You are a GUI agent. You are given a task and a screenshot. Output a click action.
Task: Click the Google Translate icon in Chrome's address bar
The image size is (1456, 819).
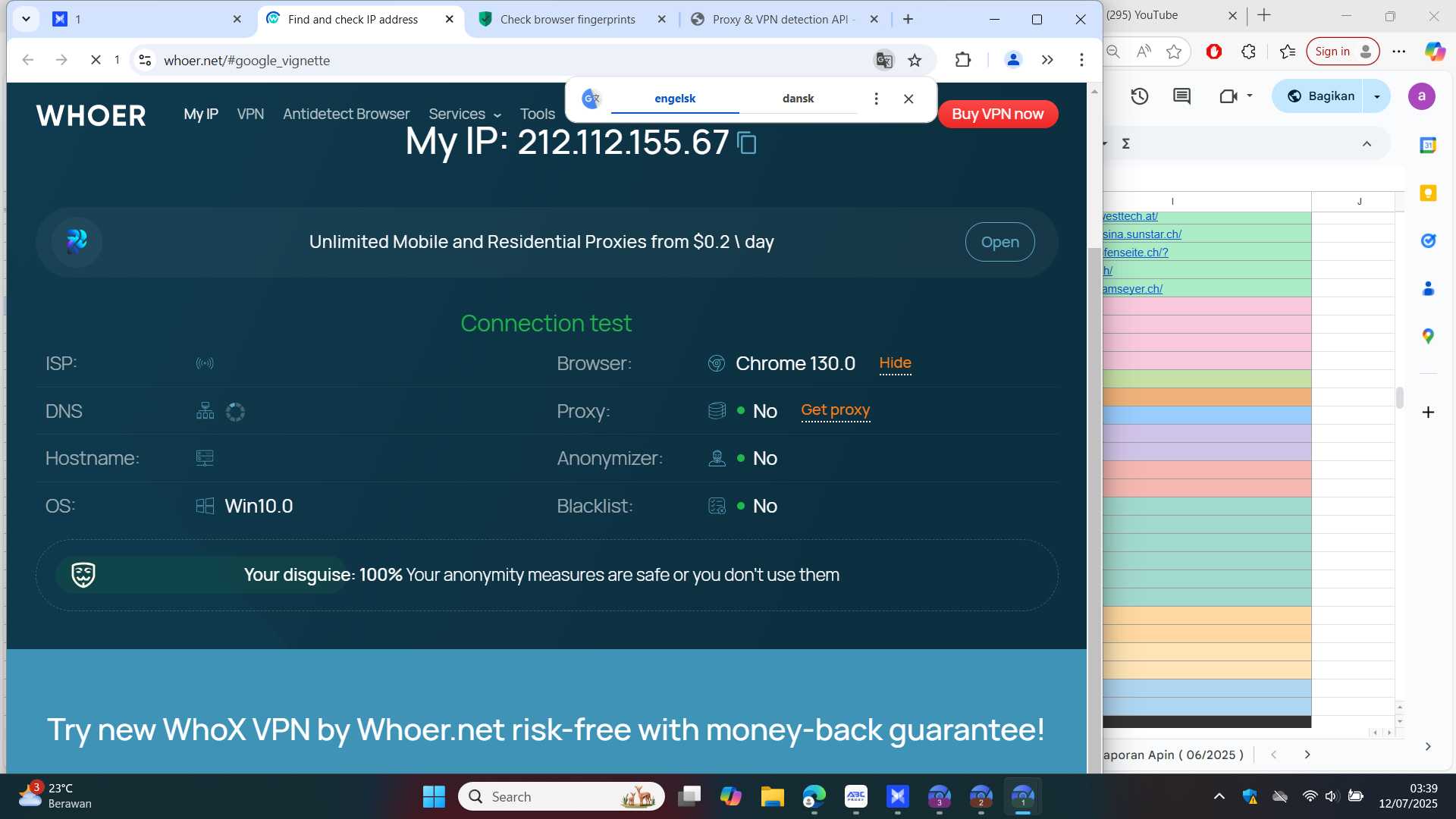[883, 60]
